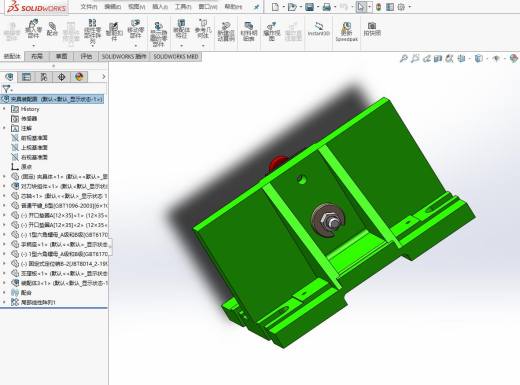
Task: Open dropdown arrow next to Options gear
Action: (410, 7)
